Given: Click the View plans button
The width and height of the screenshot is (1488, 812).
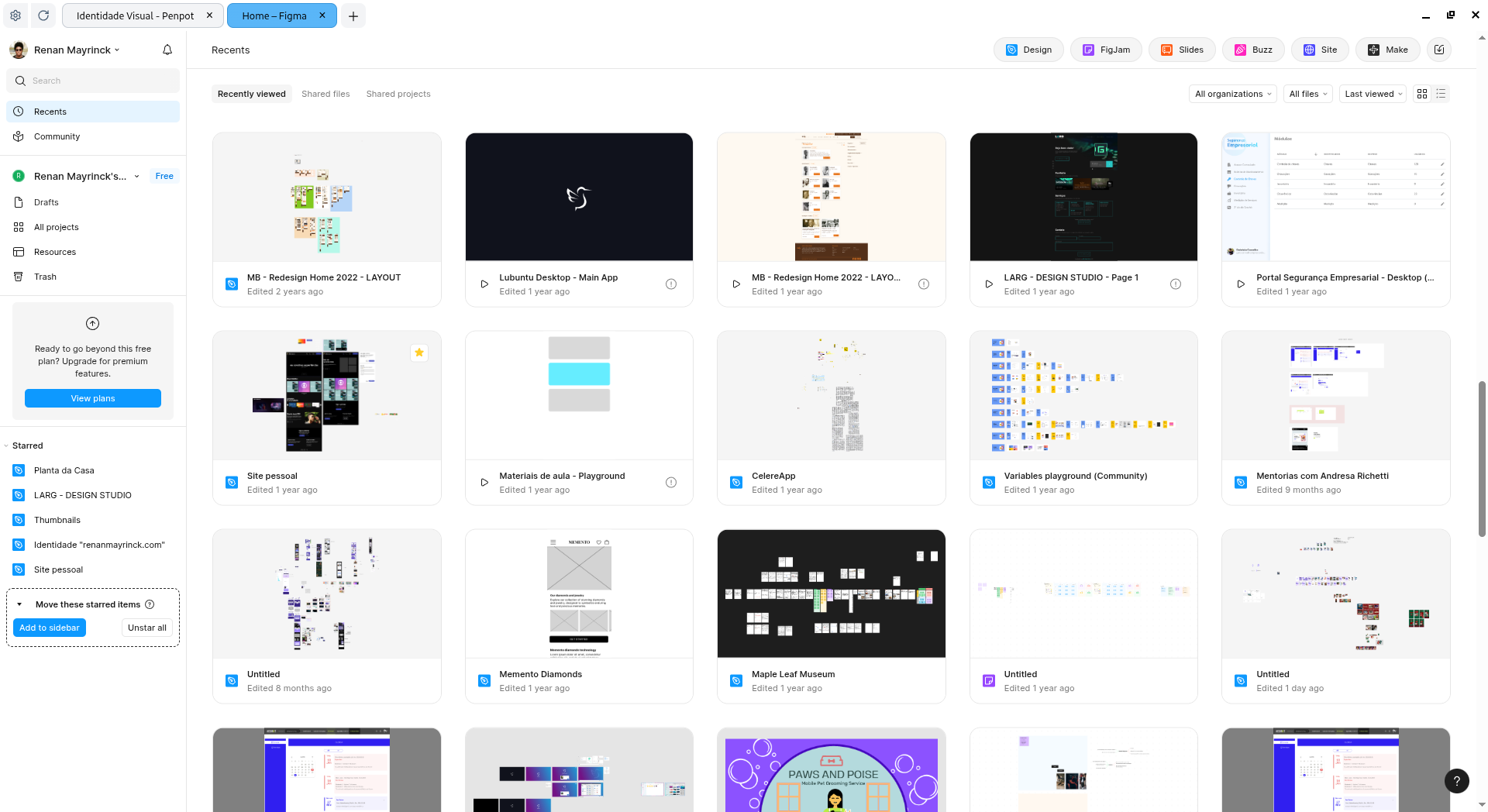Looking at the screenshot, I should pos(92,398).
